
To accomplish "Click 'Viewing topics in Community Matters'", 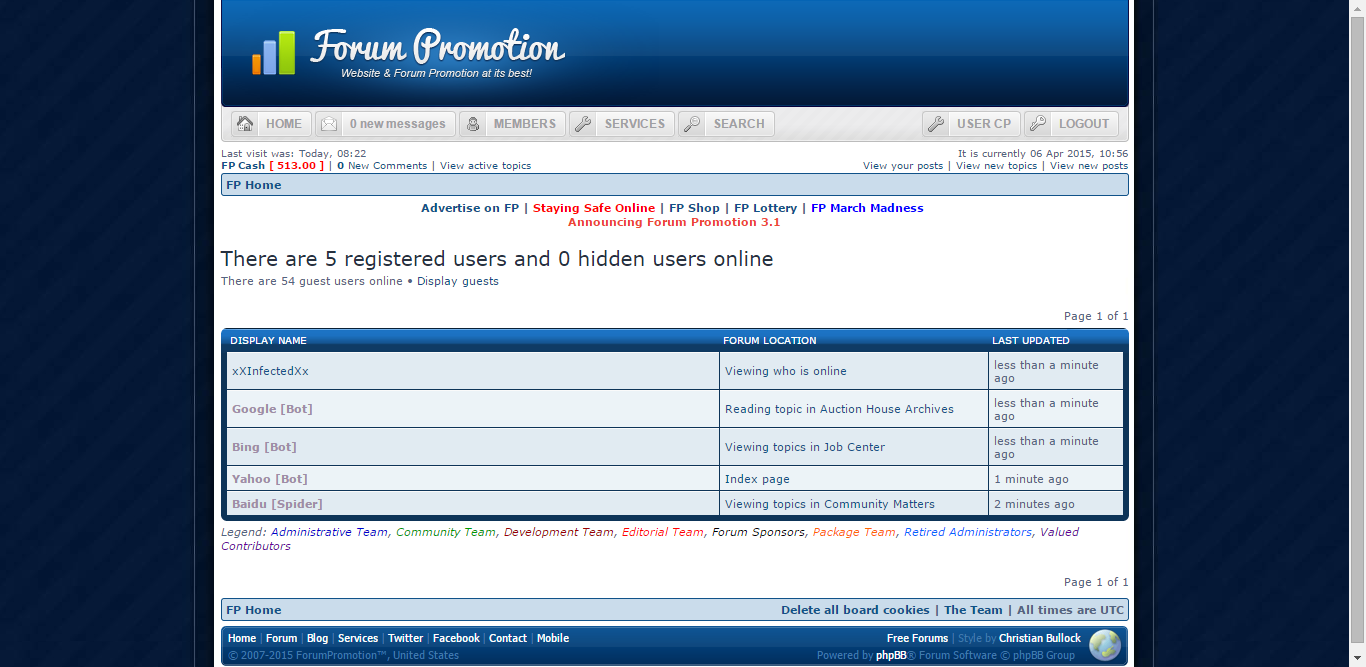I will pyautogui.click(x=830, y=504).
